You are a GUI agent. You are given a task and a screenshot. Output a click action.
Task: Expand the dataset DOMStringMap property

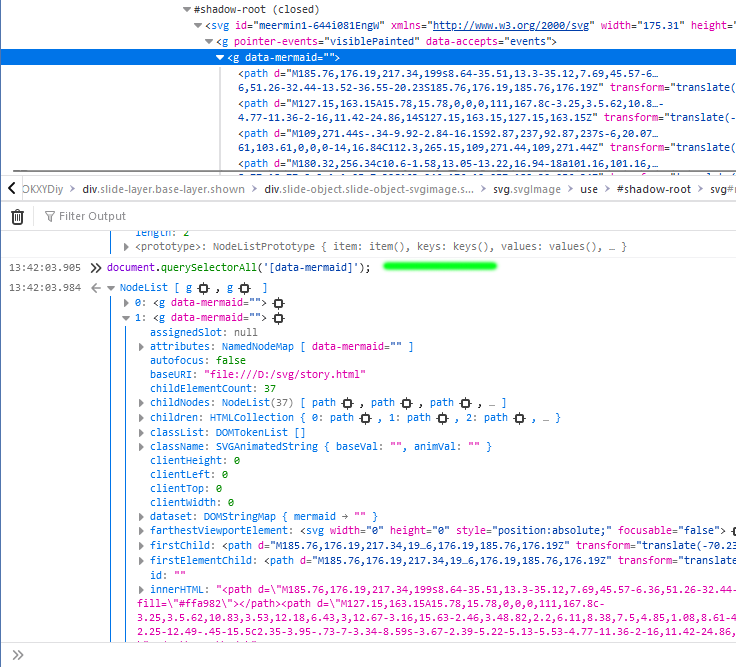coord(141,518)
